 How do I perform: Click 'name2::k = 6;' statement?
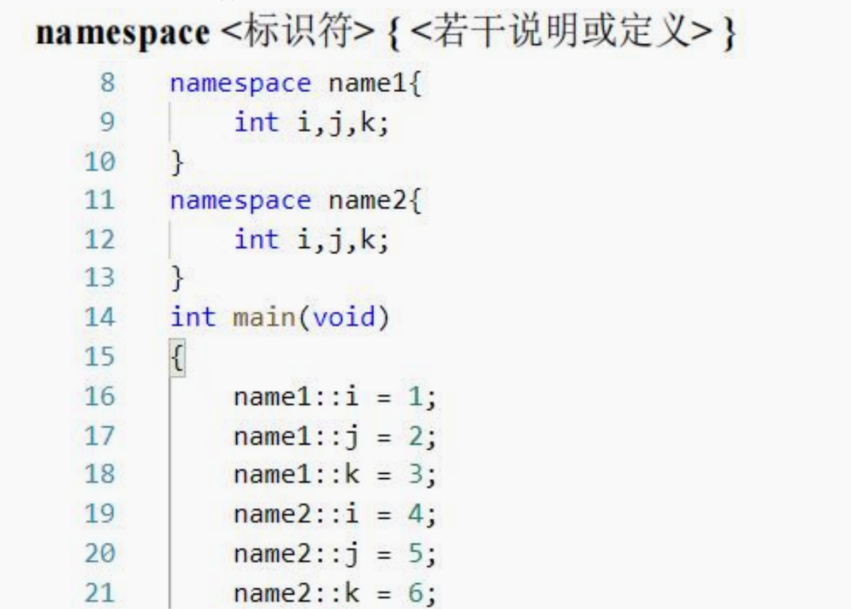click(335, 593)
